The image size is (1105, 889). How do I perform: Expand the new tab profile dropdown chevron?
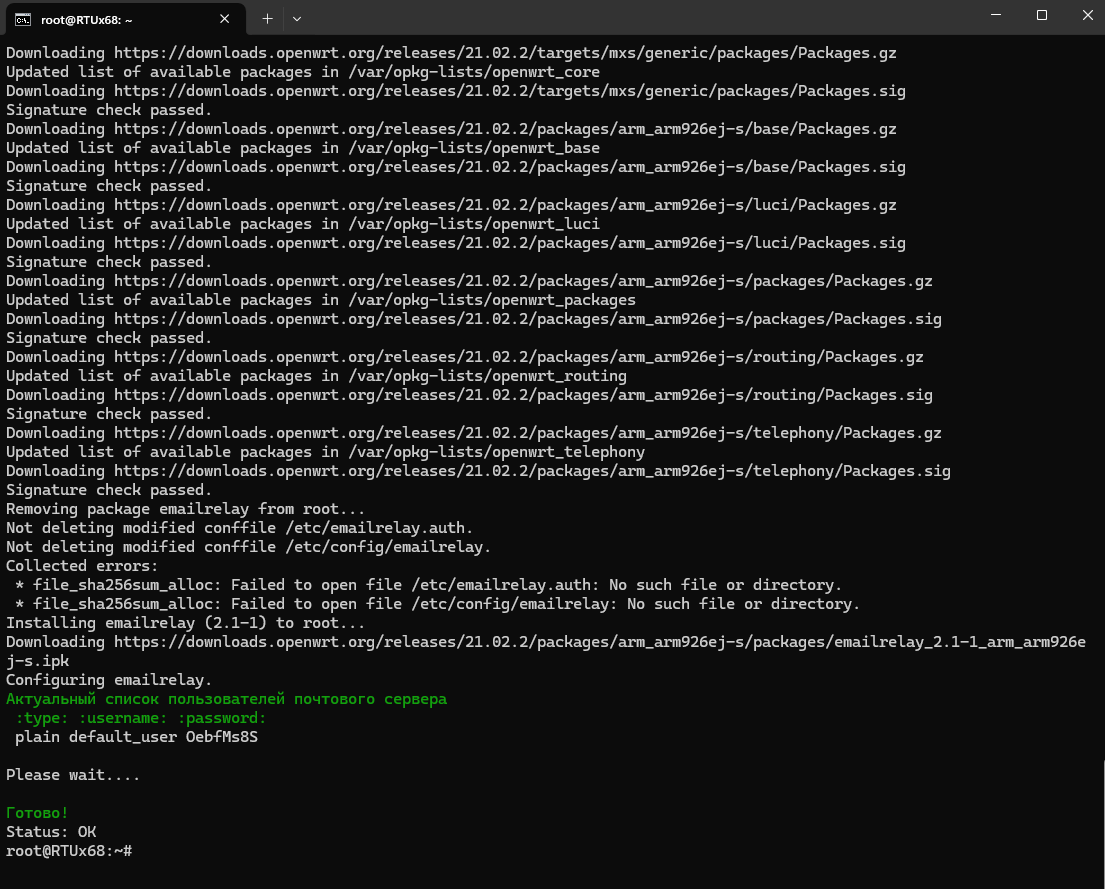pyautogui.click(x=297, y=19)
